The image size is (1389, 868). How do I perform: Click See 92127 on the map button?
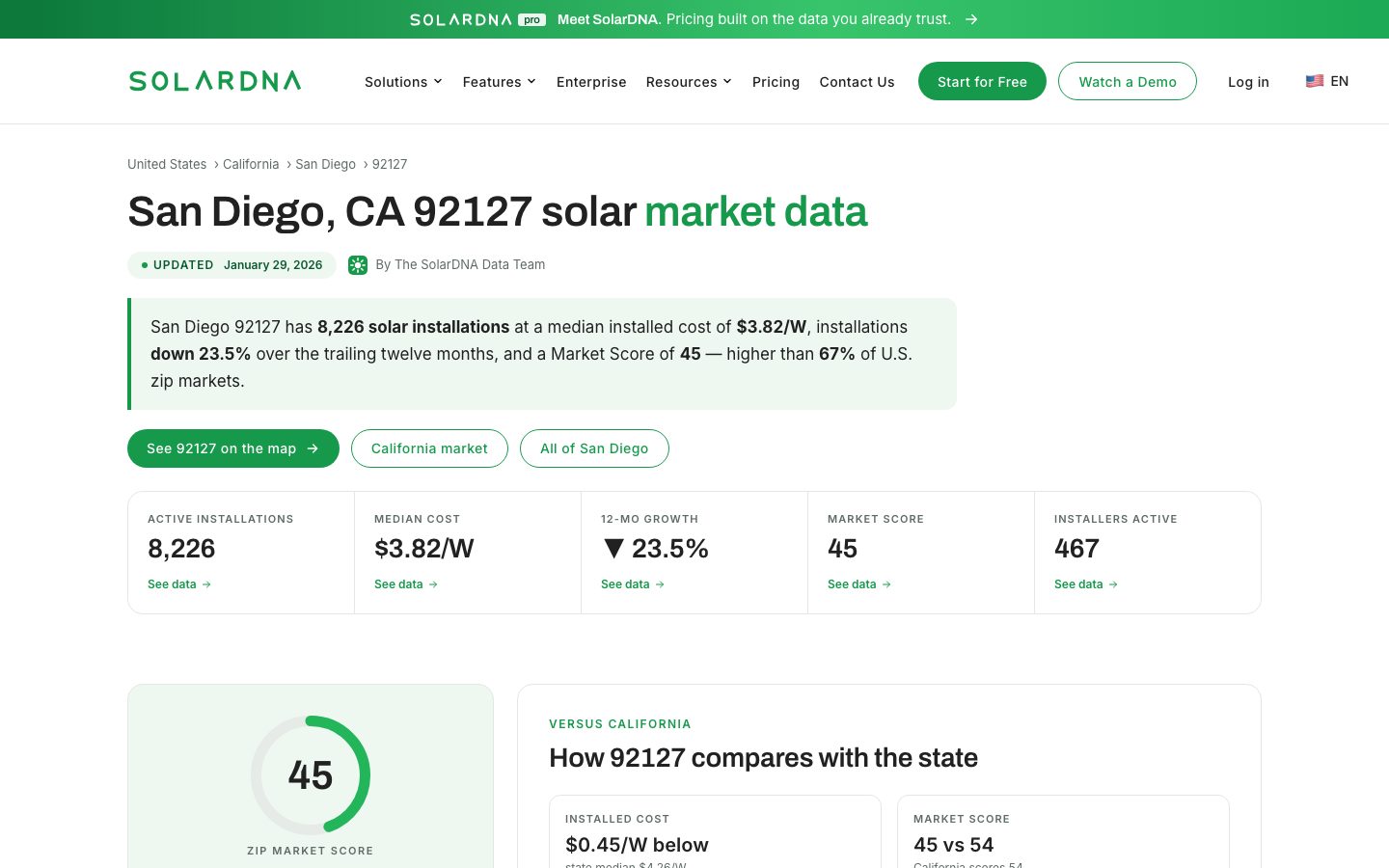pos(233,448)
